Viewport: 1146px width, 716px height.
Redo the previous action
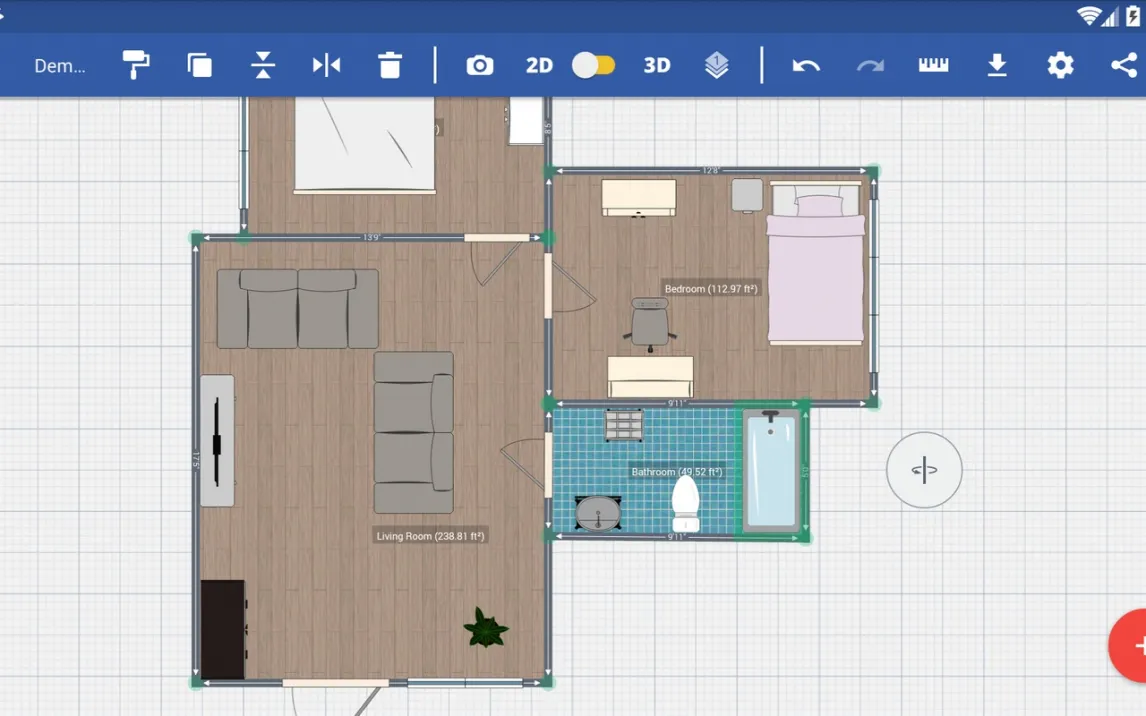pyautogui.click(x=870, y=65)
